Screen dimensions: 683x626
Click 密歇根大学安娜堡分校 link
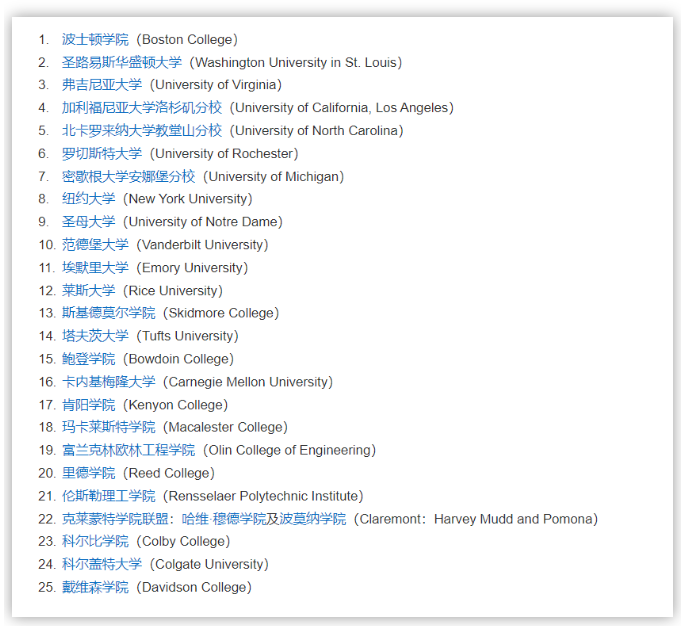pos(128,176)
